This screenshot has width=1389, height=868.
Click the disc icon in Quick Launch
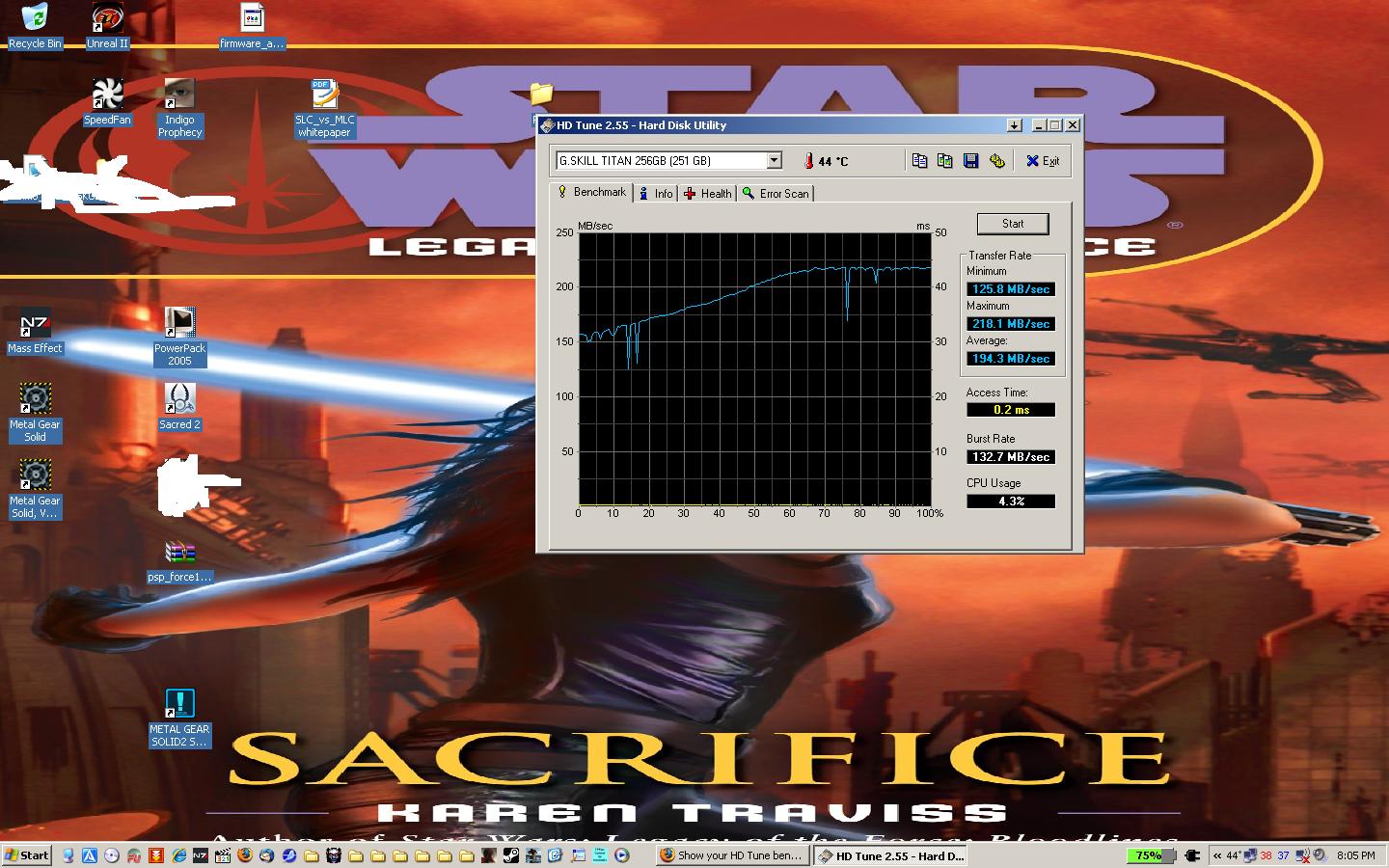[112, 855]
